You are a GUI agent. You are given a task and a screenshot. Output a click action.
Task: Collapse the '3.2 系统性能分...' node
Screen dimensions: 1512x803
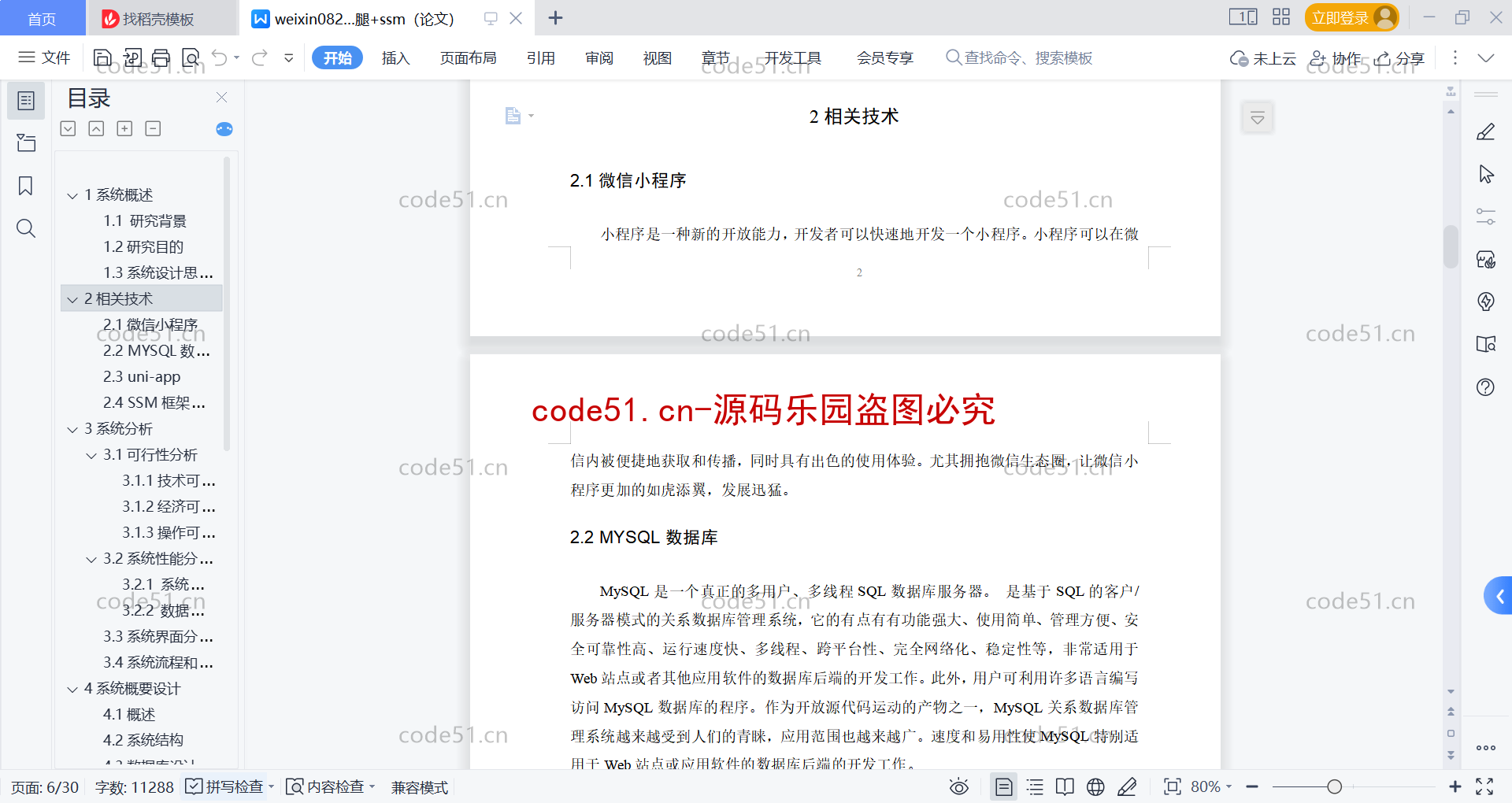tap(91, 559)
